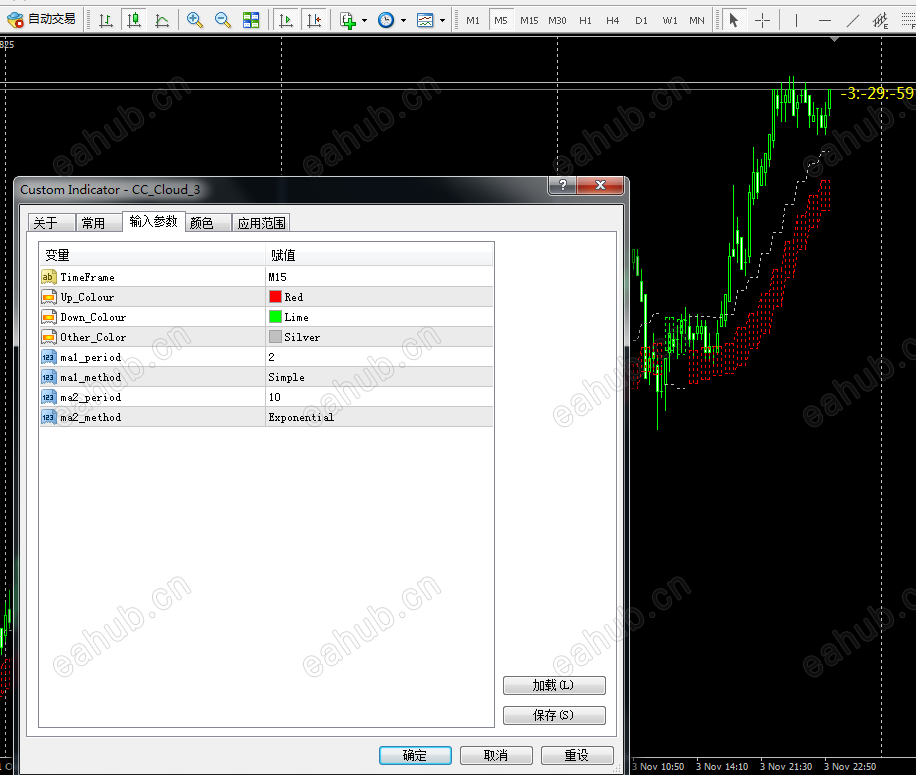Select the trendline tool
Viewport: 916px width, 775px height.
853,20
